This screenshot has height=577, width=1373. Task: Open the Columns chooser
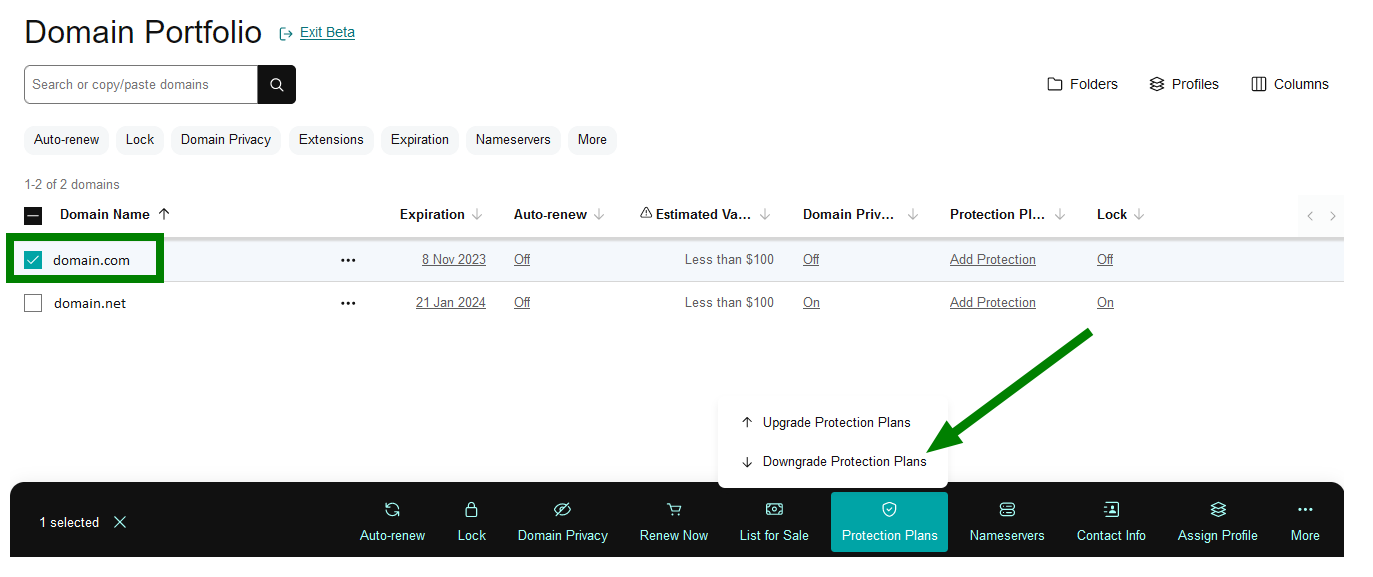(1290, 84)
